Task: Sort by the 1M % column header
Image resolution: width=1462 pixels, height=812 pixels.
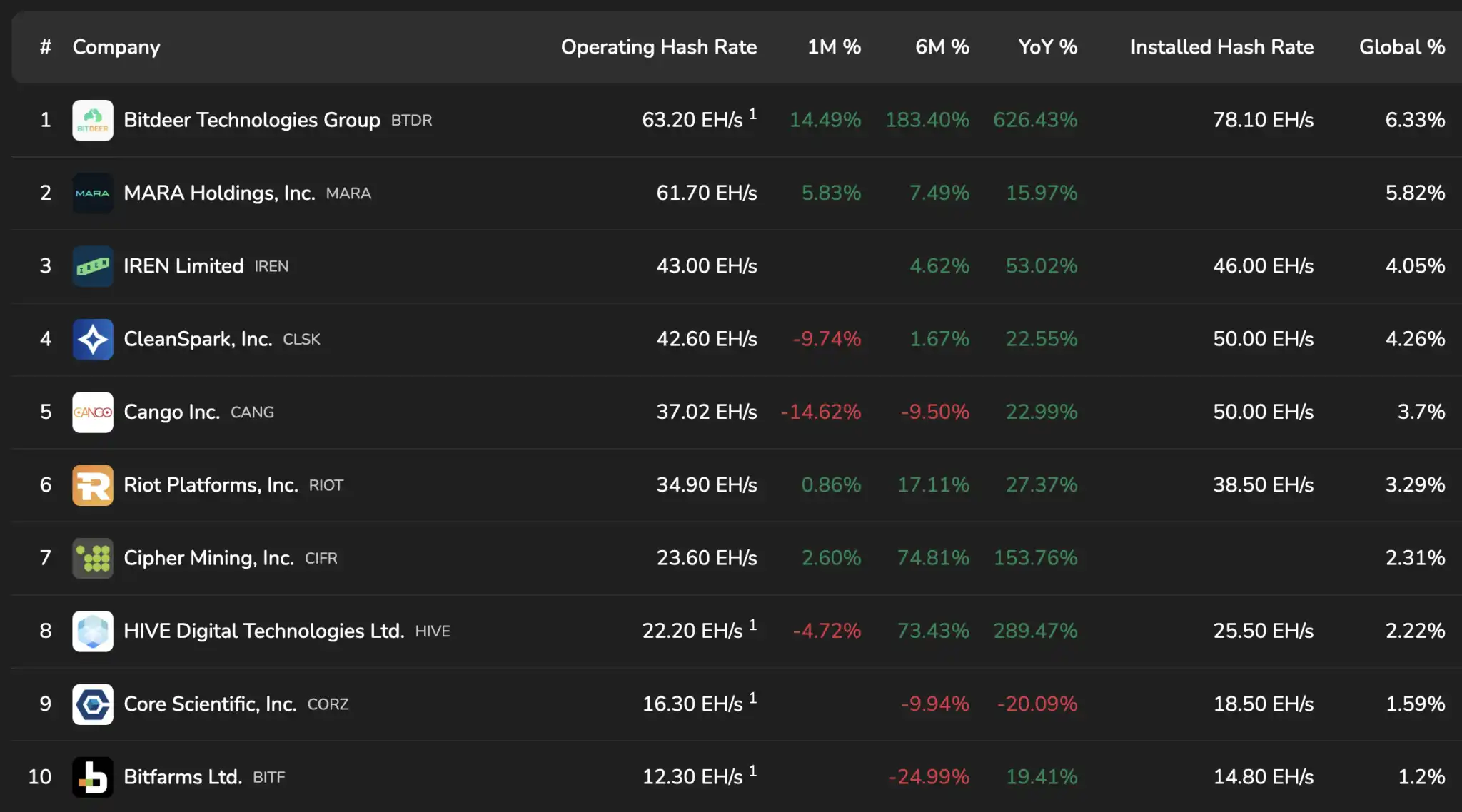Action: pos(834,47)
